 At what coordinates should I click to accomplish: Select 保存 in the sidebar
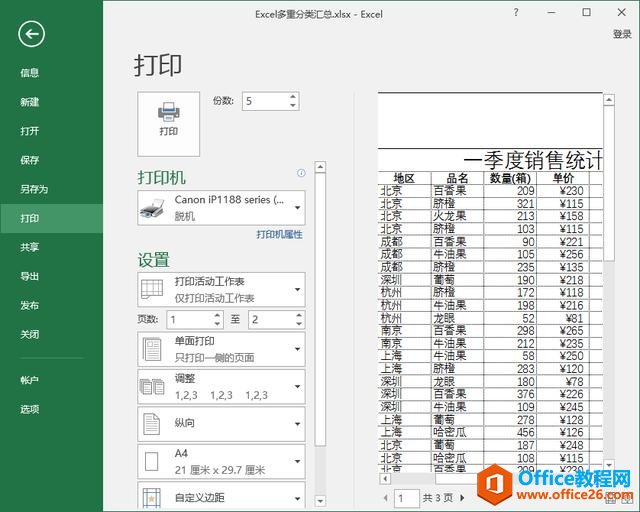[51, 160]
